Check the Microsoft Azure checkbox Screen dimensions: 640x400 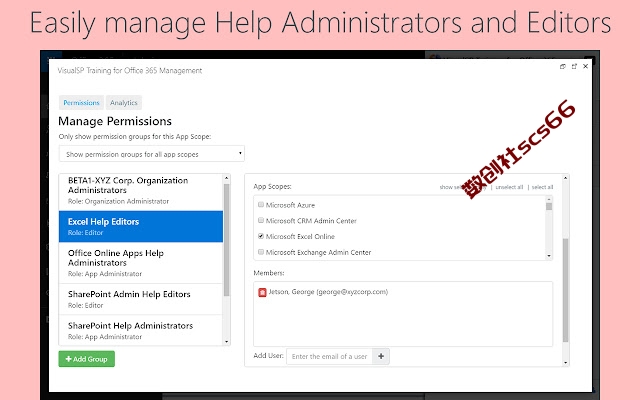(261, 204)
